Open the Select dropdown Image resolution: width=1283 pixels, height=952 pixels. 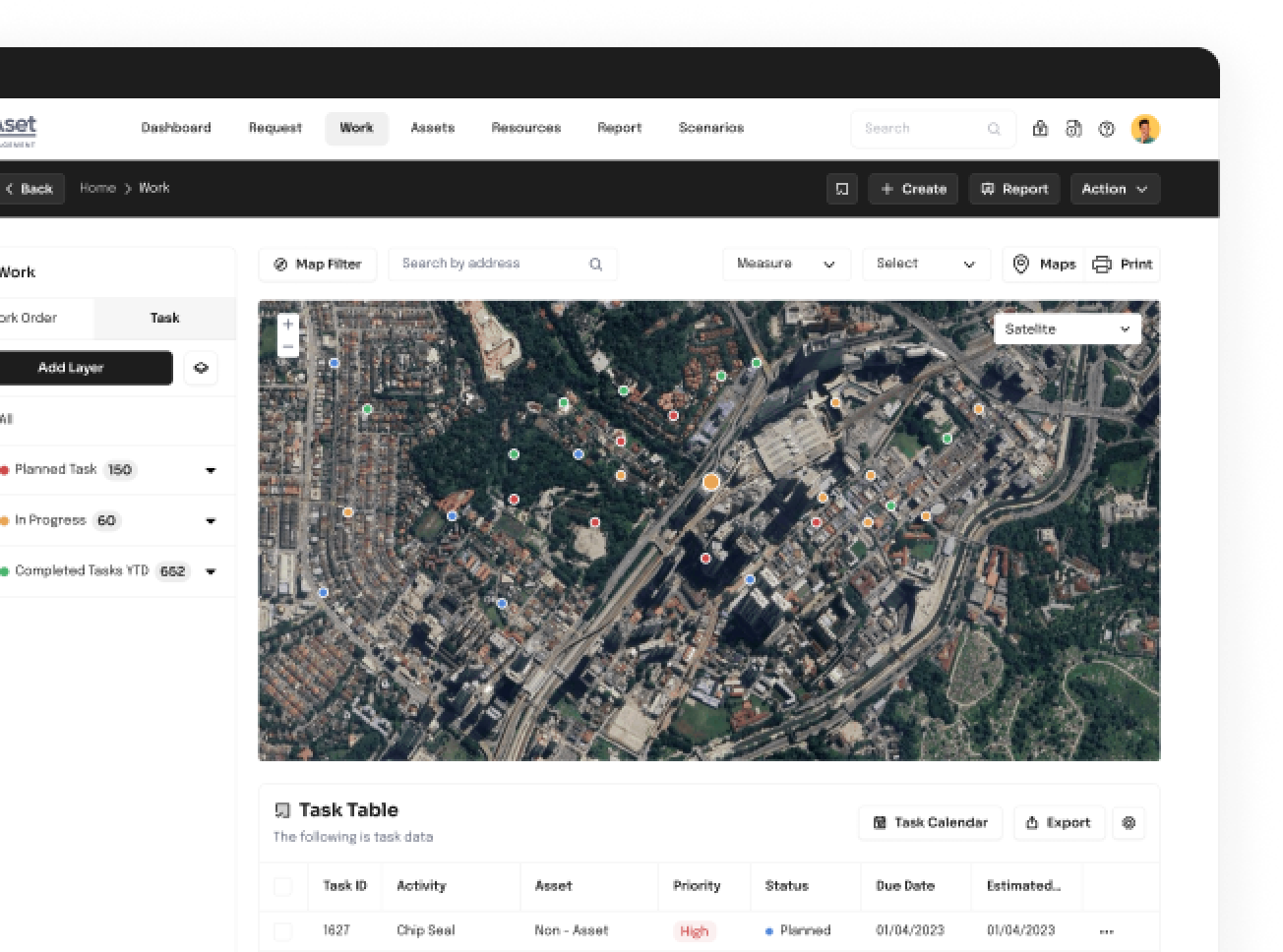[927, 264]
